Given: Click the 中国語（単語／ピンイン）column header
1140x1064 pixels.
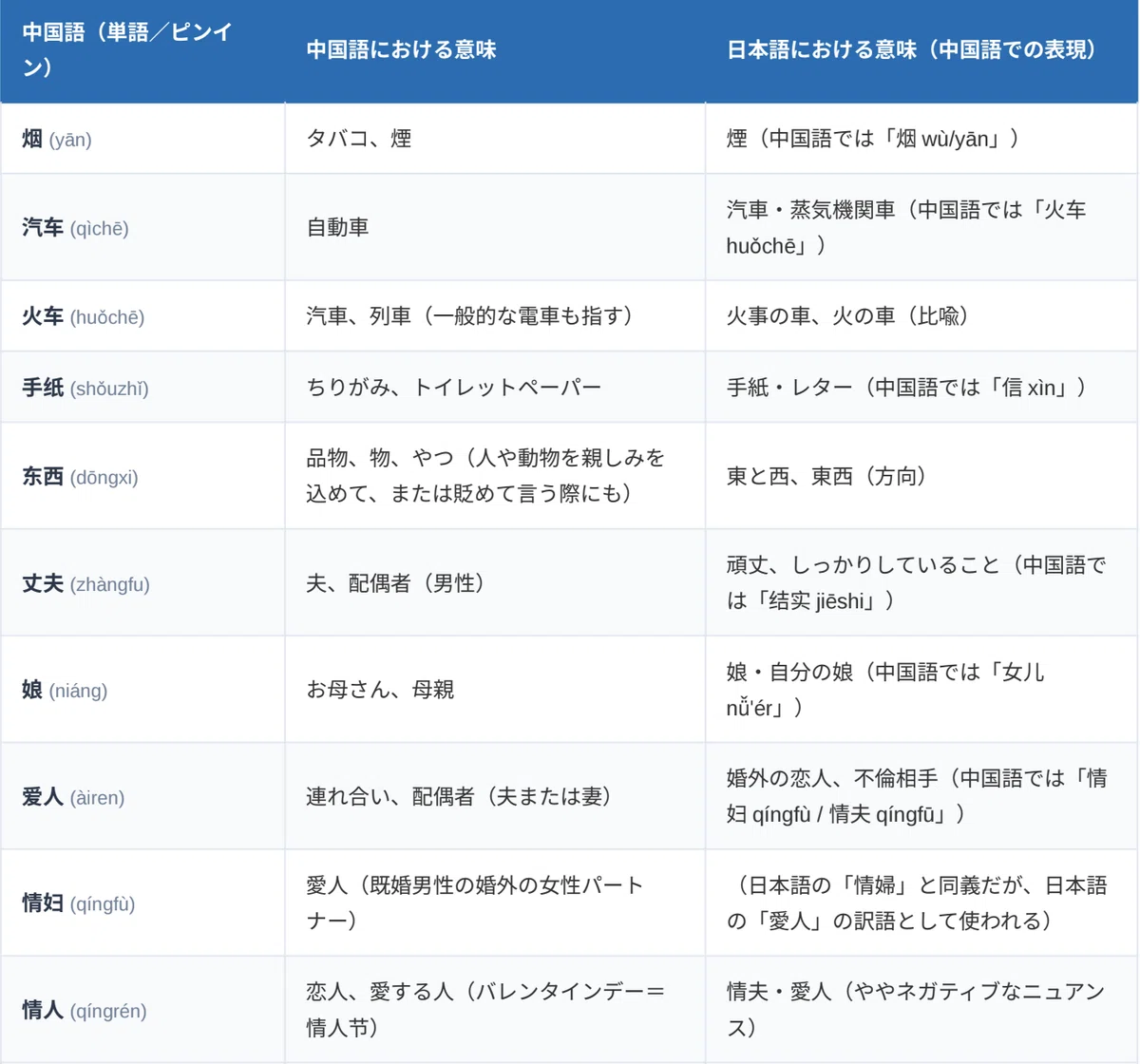Looking at the screenshot, I should (142, 50).
